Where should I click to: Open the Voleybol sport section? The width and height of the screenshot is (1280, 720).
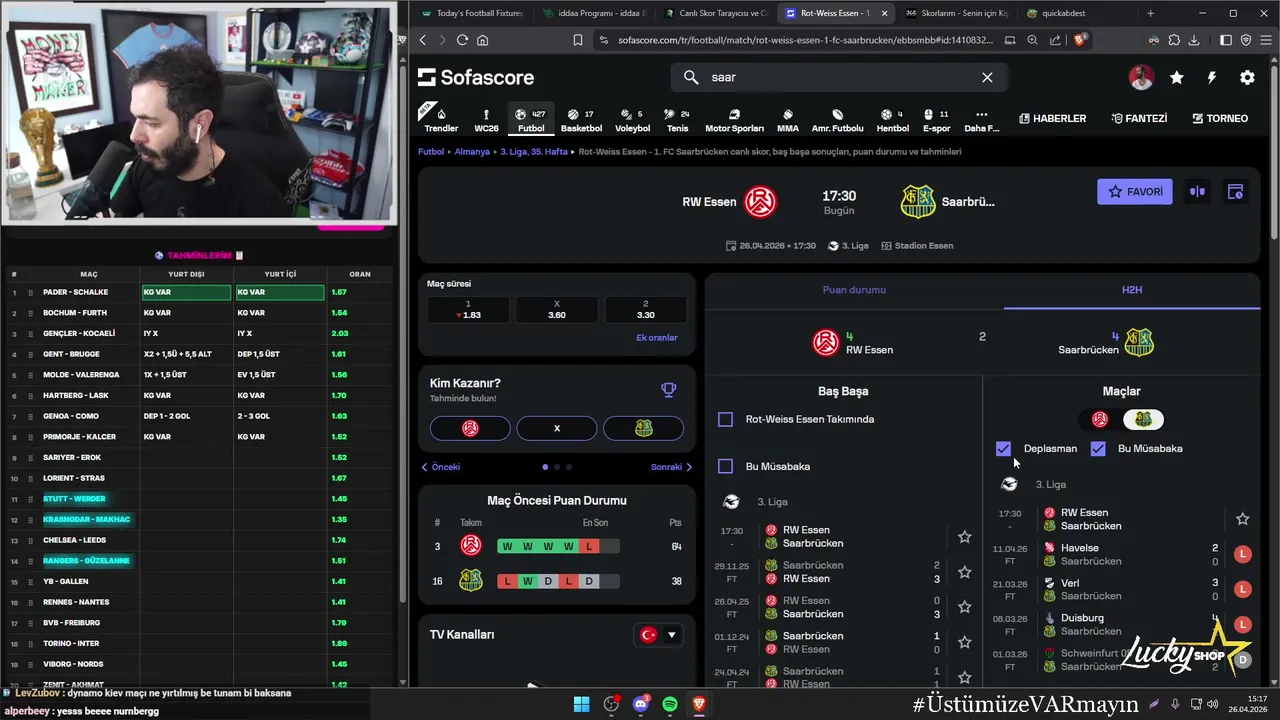[x=632, y=119]
